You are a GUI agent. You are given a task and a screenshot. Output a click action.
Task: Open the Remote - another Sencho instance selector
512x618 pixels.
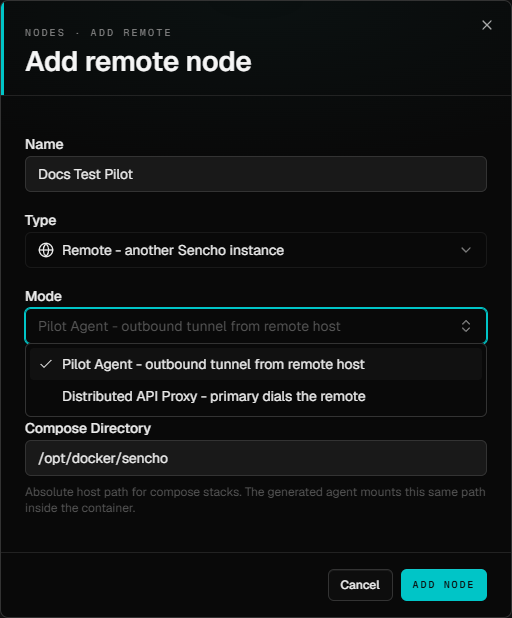click(x=256, y=250)
